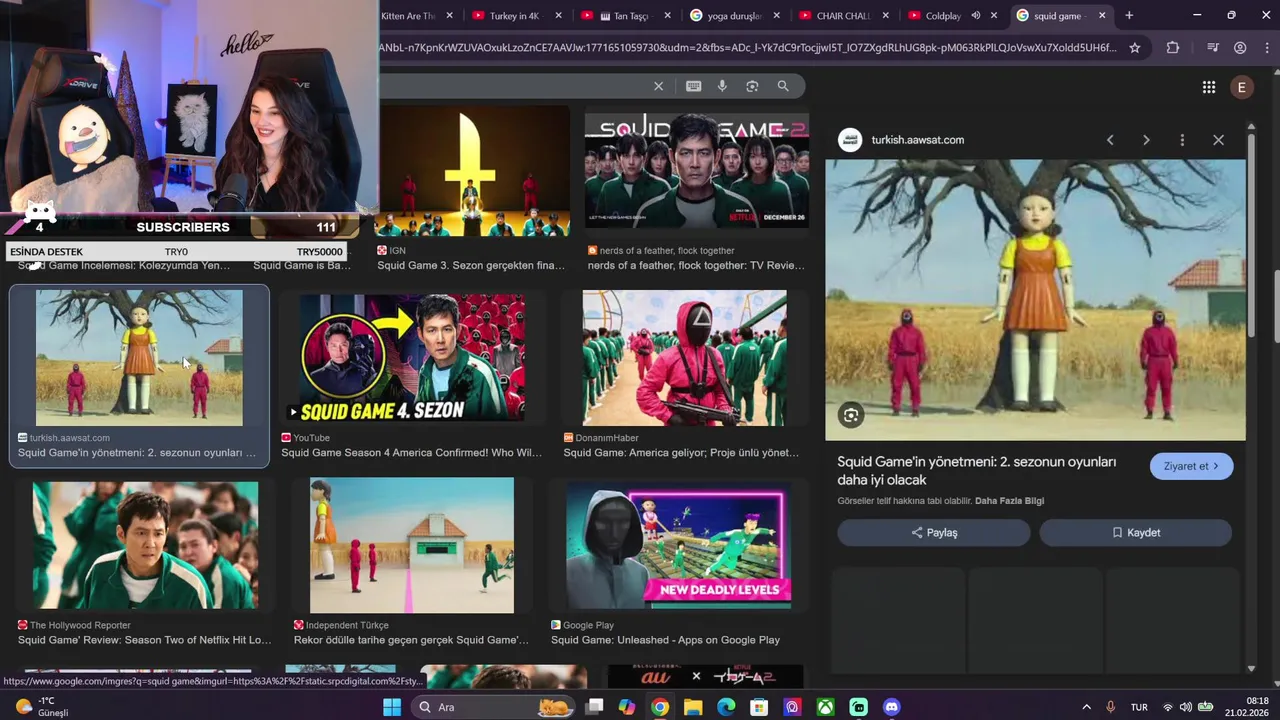Screen dimensions: 1280x720
Task: Open the Squid Game Unleashed Google Play thumbnail
Action: point(679,545)
